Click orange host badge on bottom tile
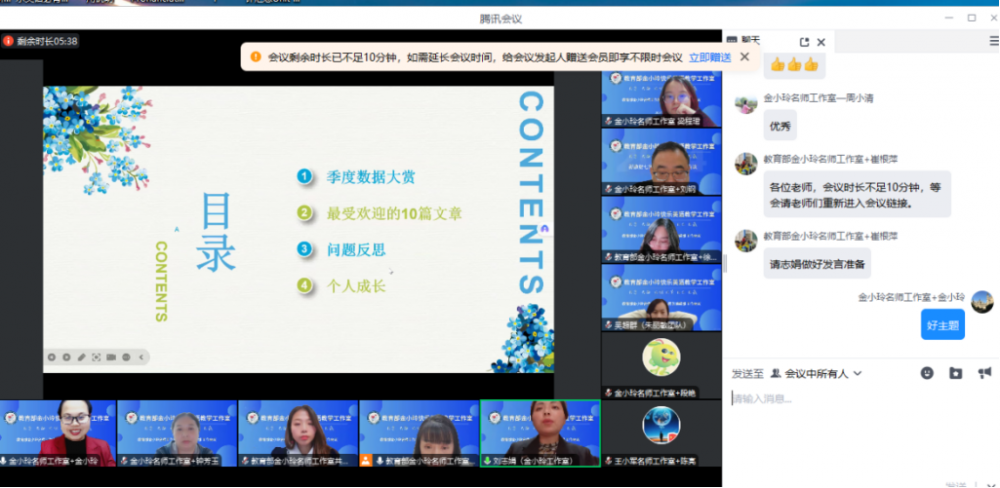This screenshot has width=1000, height=488. 366,461
